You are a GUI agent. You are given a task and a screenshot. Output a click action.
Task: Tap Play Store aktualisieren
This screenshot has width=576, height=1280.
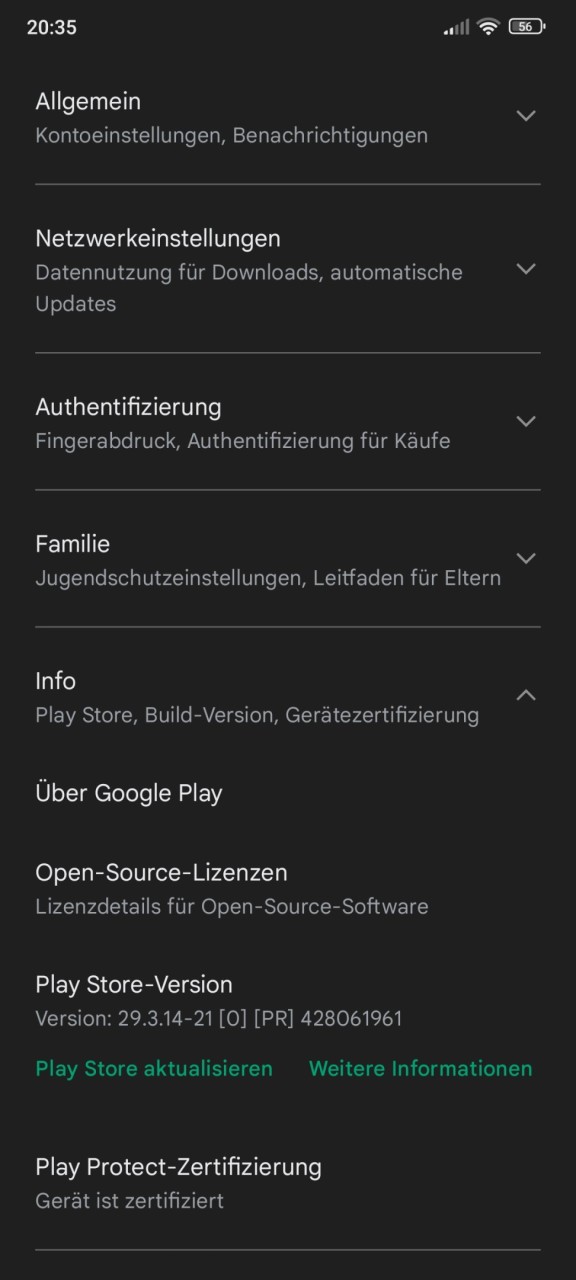pos(154,1069)
